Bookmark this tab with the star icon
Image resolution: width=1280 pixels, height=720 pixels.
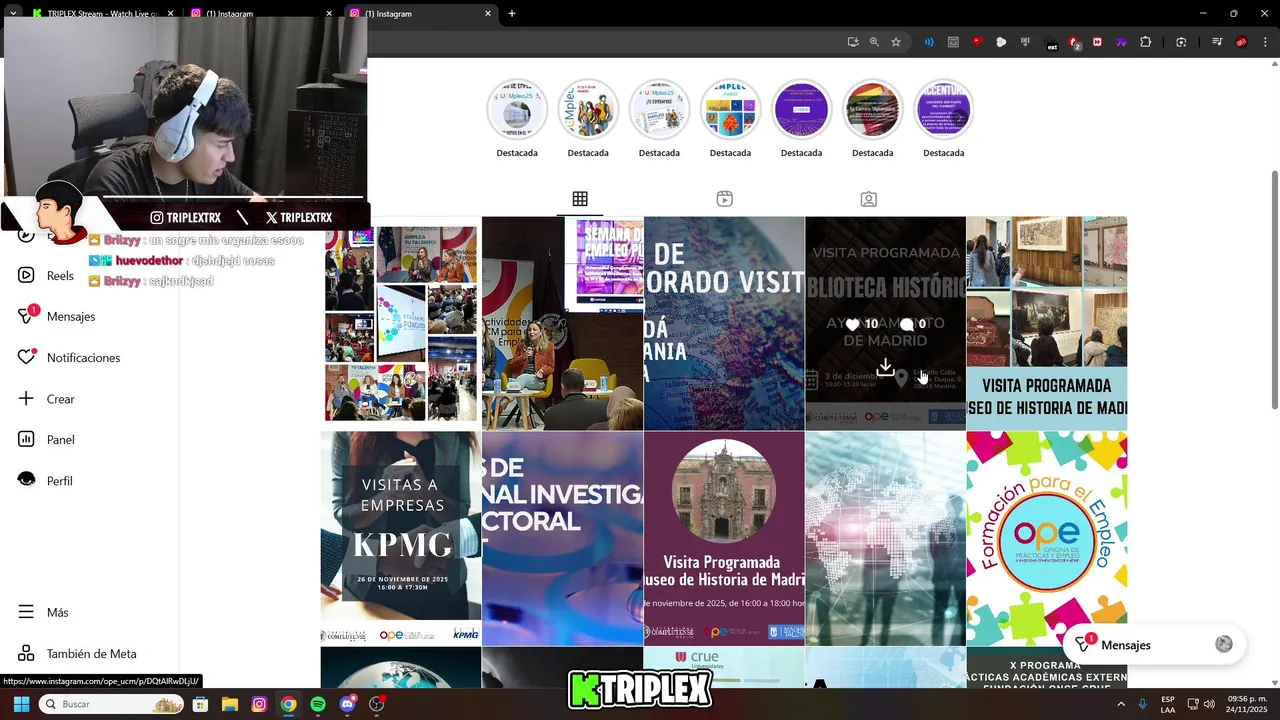coord(896,42)
